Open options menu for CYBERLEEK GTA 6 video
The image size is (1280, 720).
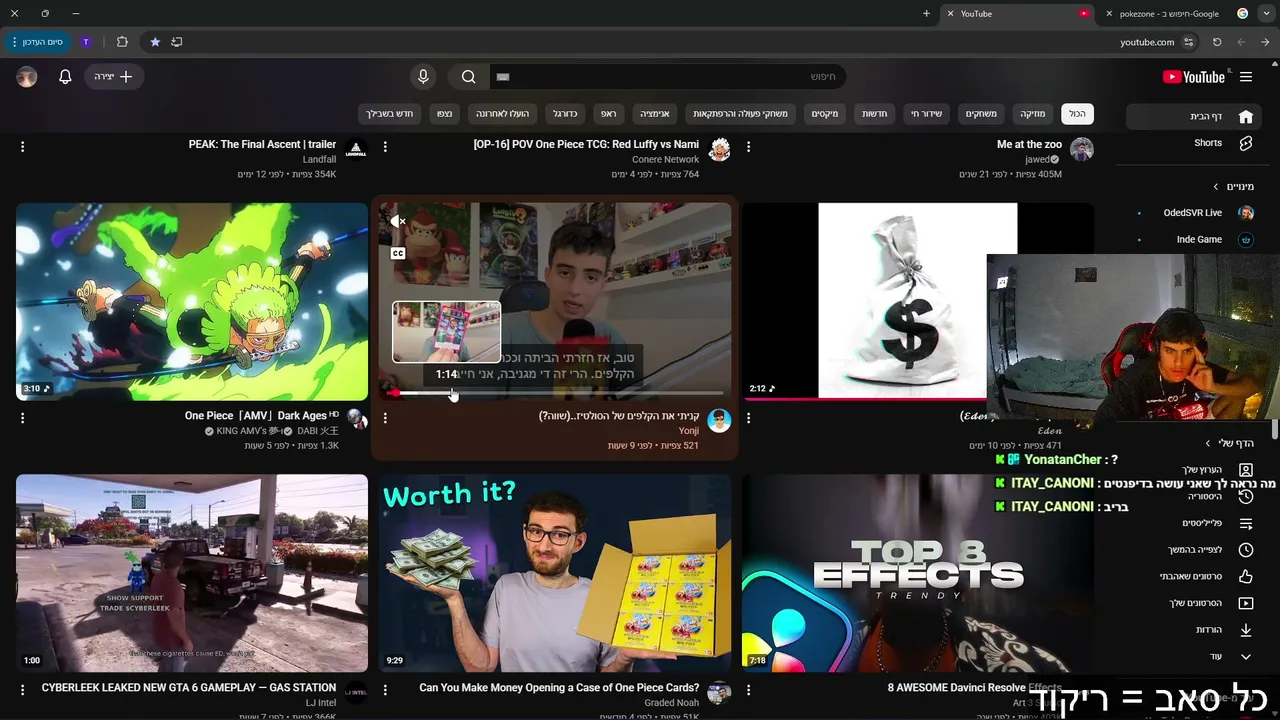point(22,690)
